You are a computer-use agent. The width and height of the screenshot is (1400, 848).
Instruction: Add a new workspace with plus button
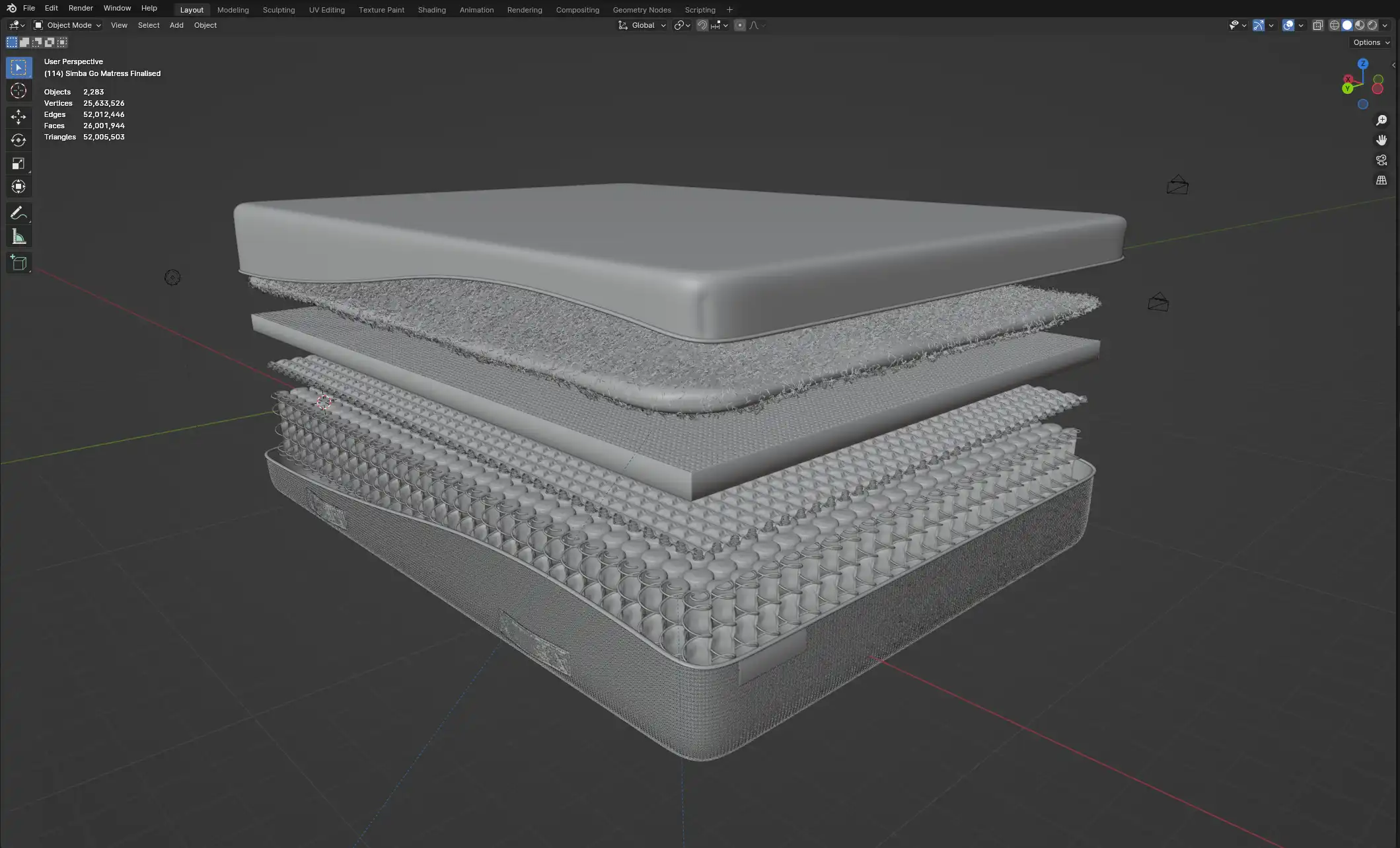[729, 10]
